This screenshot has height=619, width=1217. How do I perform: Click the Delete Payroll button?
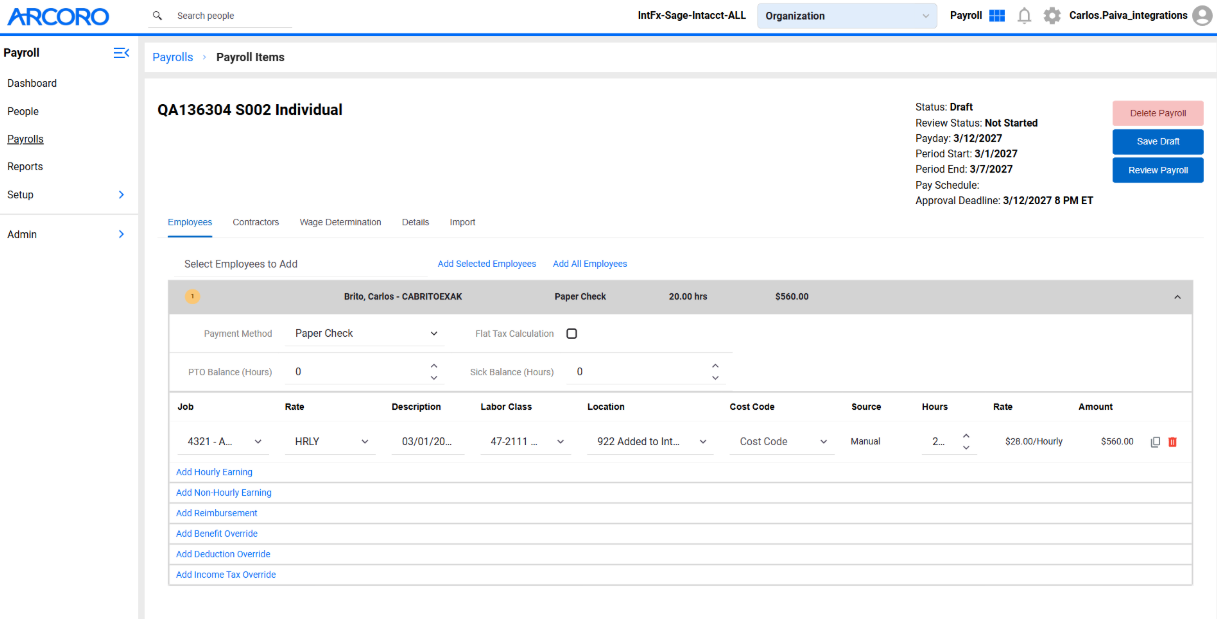pos(1158,113)
